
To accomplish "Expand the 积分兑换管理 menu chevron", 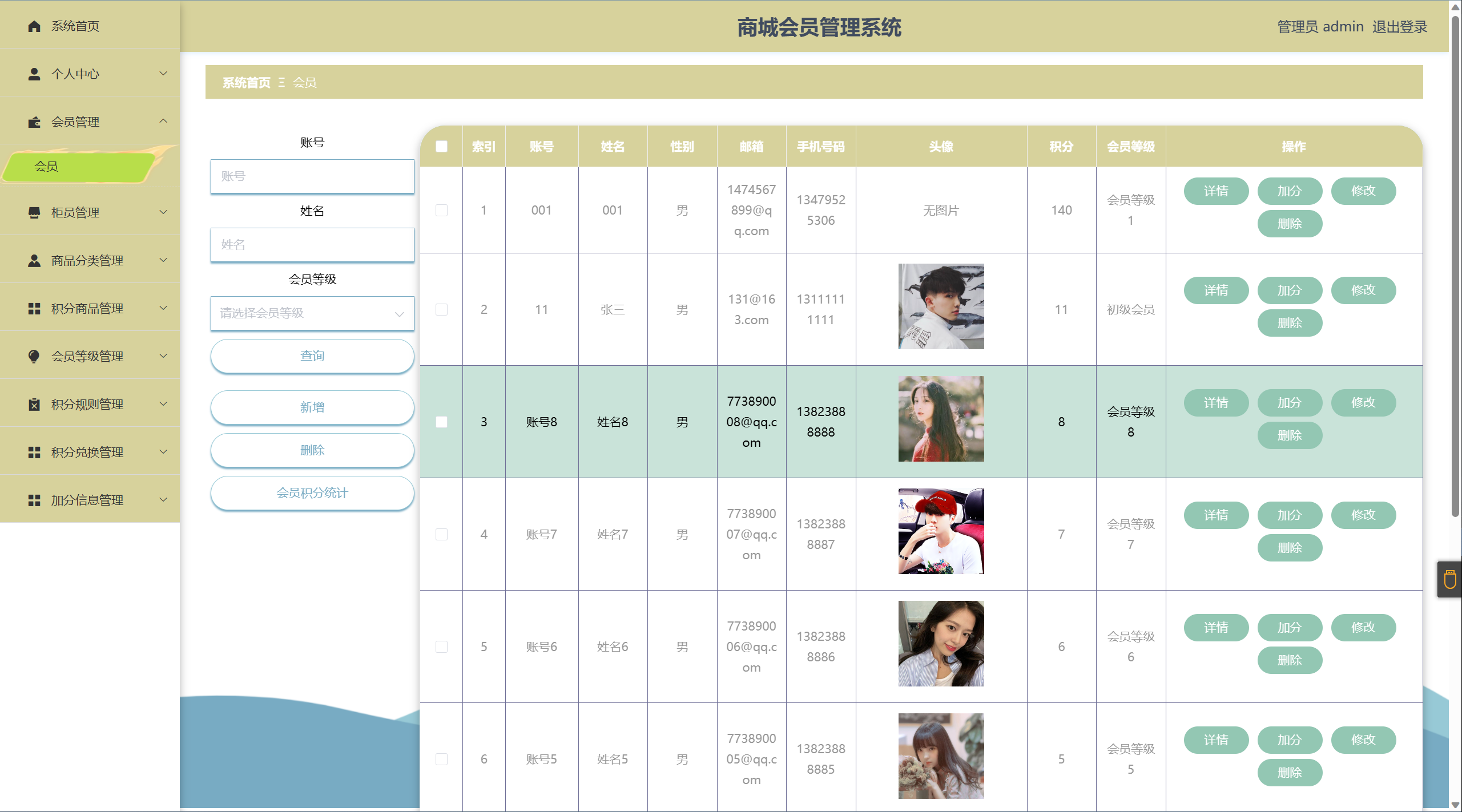I will coord(163,452).
